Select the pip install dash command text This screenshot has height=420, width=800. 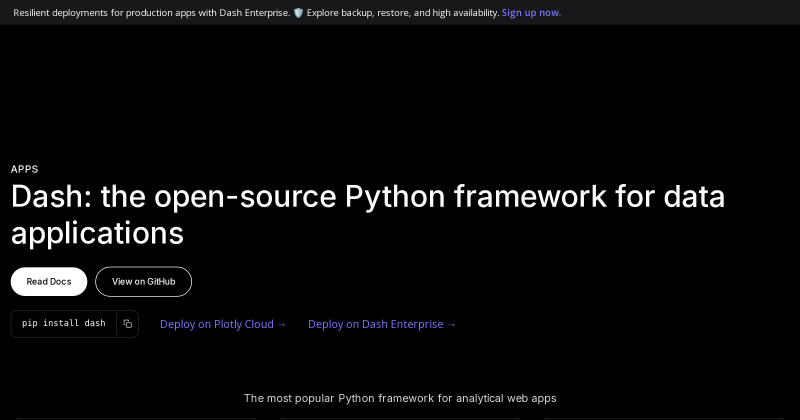64,323
